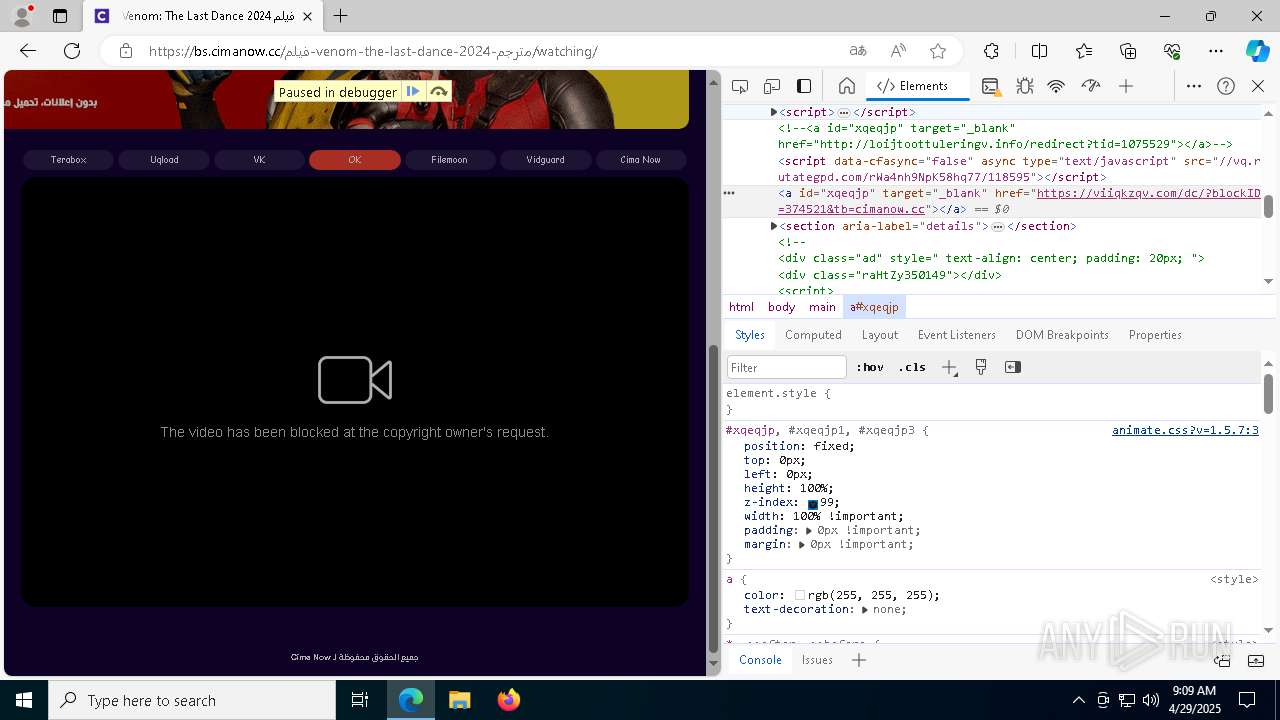Click the main breadcrumb item
Viewport: 1280px width, 720px height.
pyautogui.click(x=822, y=307)
